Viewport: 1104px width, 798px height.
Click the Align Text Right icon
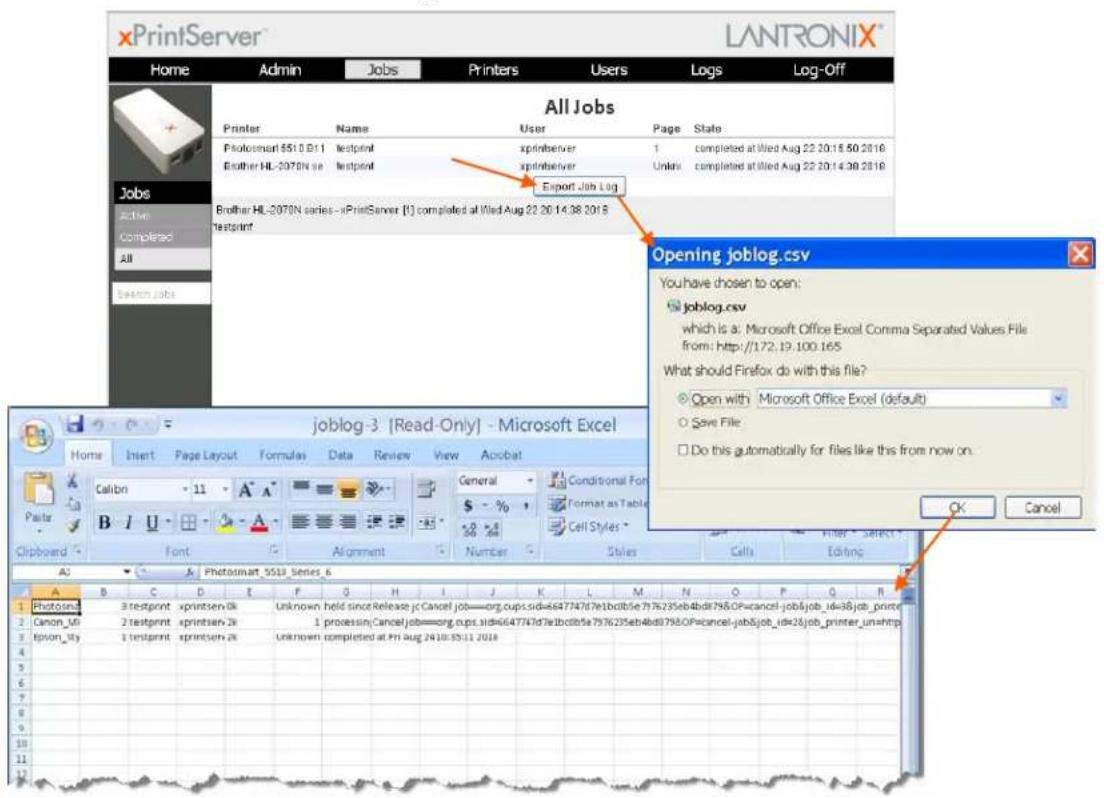pos(347,522)
